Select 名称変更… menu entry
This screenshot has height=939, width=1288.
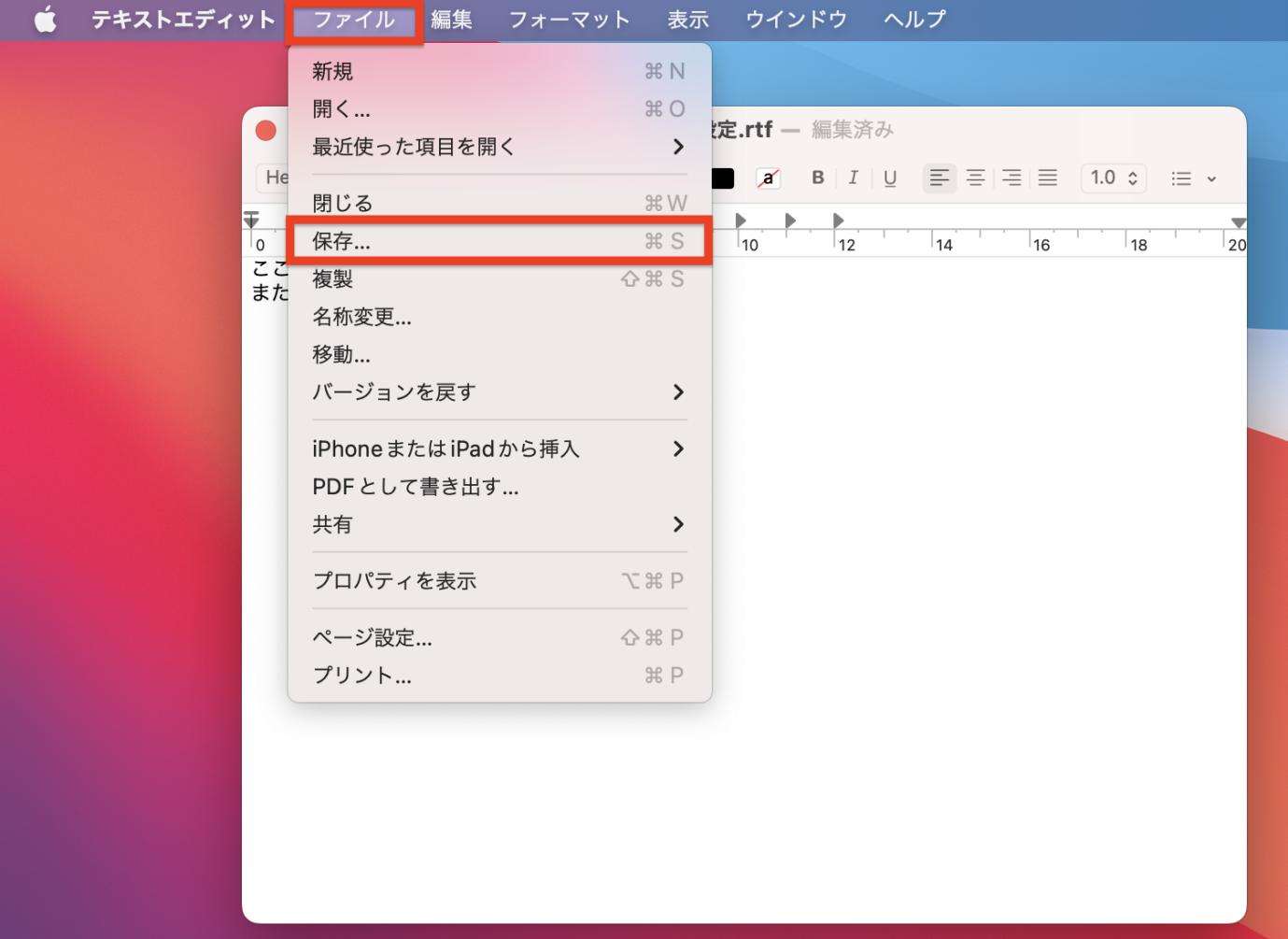[x=500, y=317]
